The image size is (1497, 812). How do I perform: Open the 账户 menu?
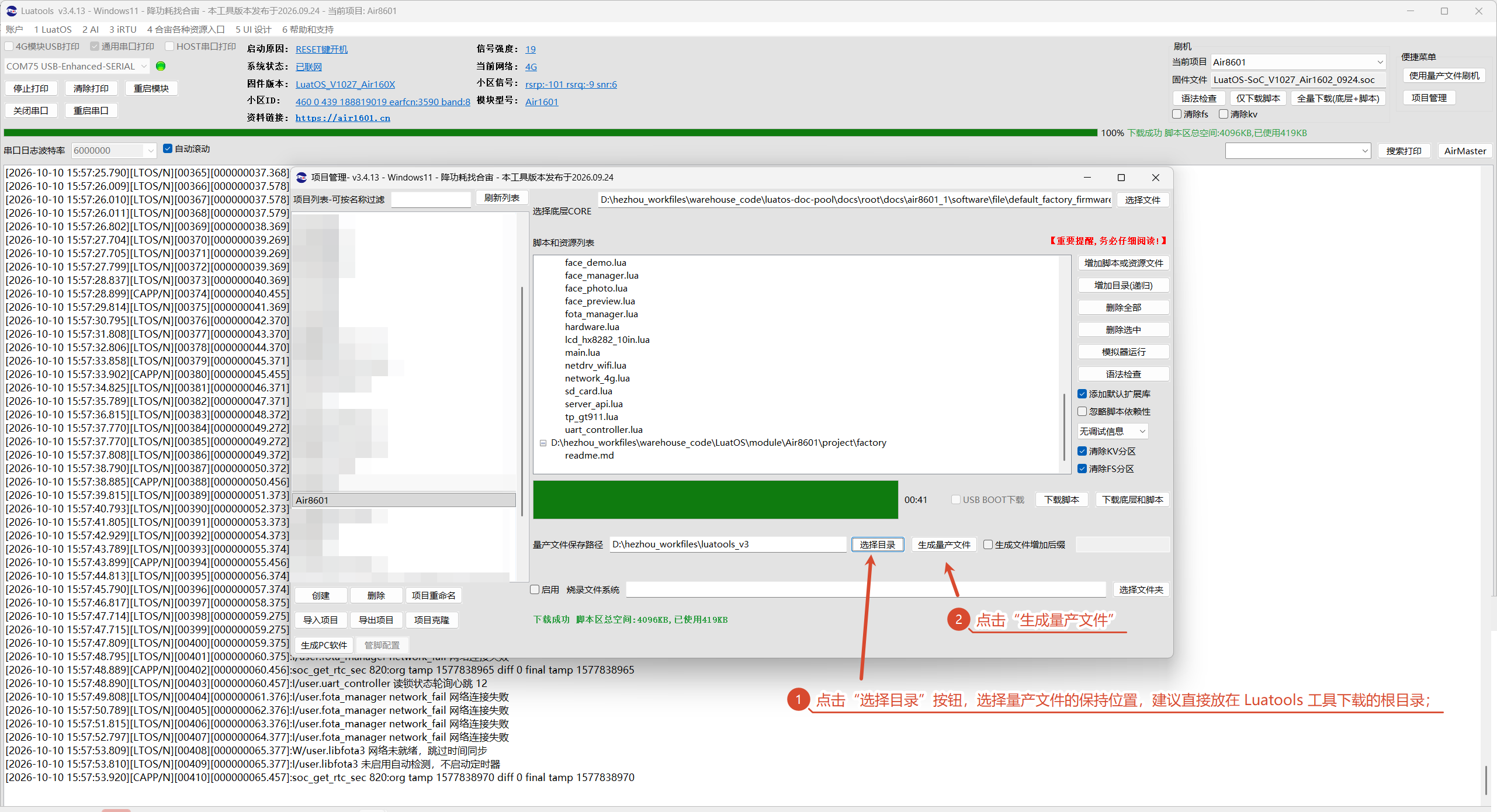pos(15,29)
